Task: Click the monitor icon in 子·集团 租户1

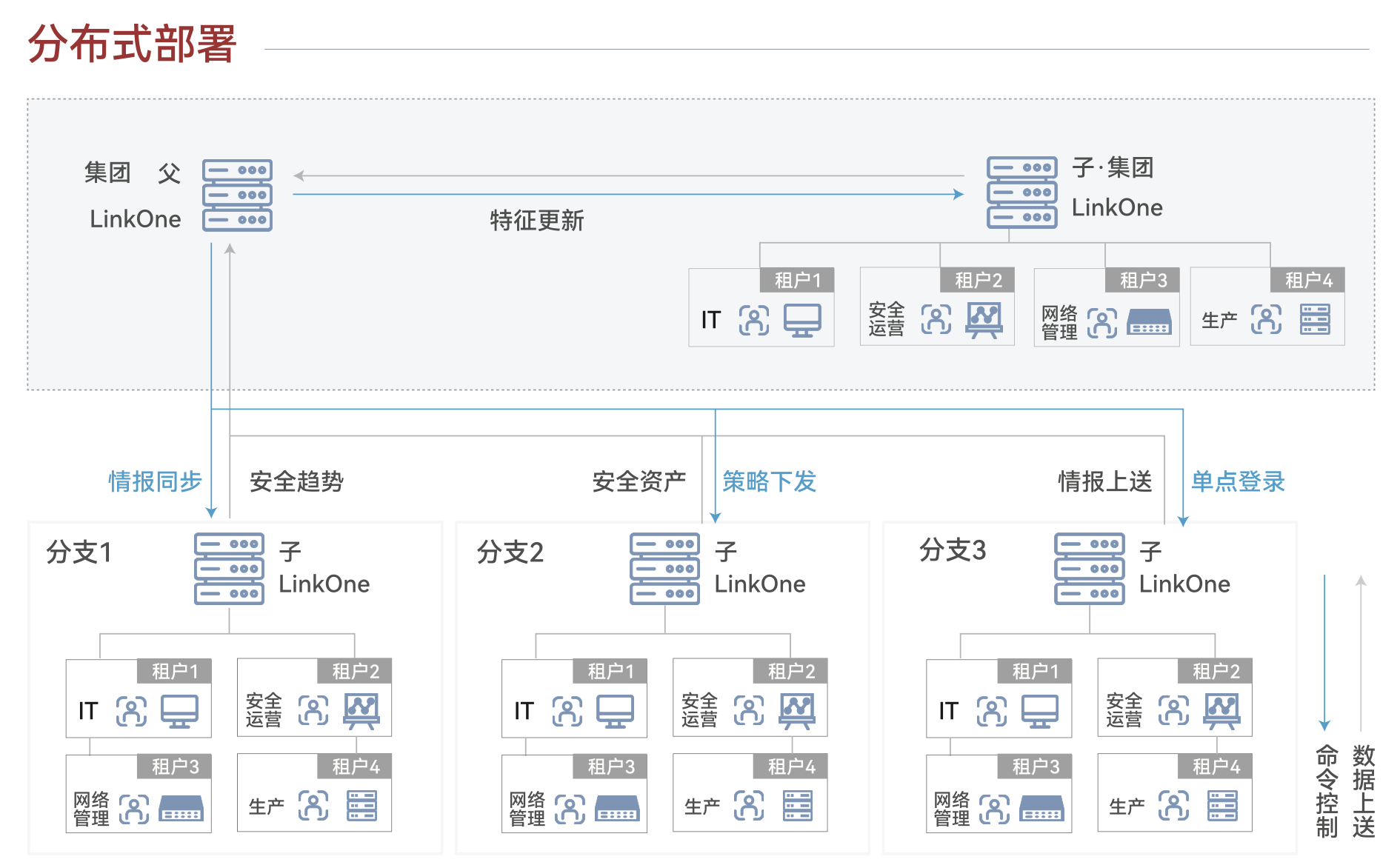Action: [x=802, y=321]
